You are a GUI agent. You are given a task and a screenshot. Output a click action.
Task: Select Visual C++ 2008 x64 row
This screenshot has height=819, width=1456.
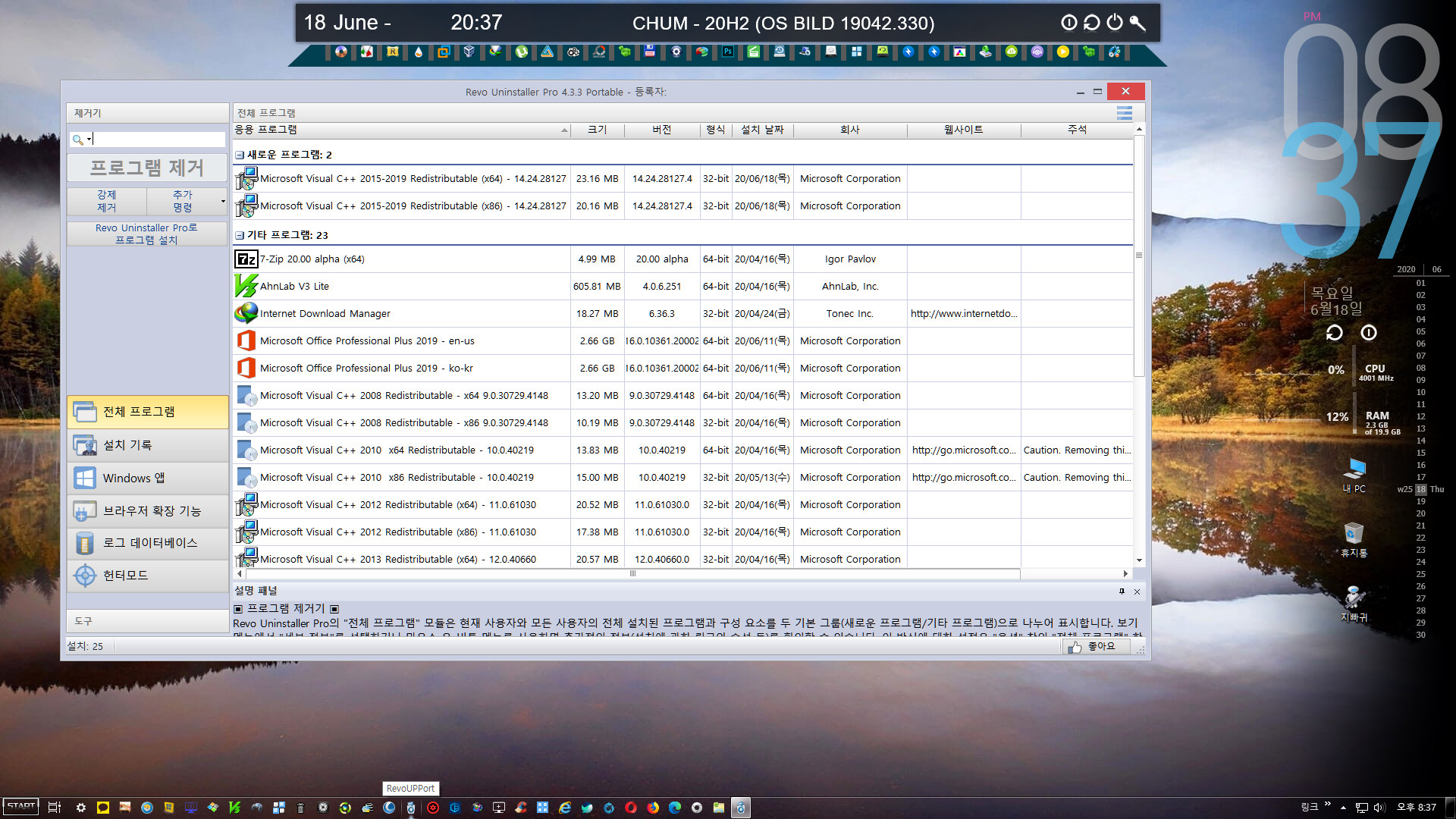tap(682, 396)
